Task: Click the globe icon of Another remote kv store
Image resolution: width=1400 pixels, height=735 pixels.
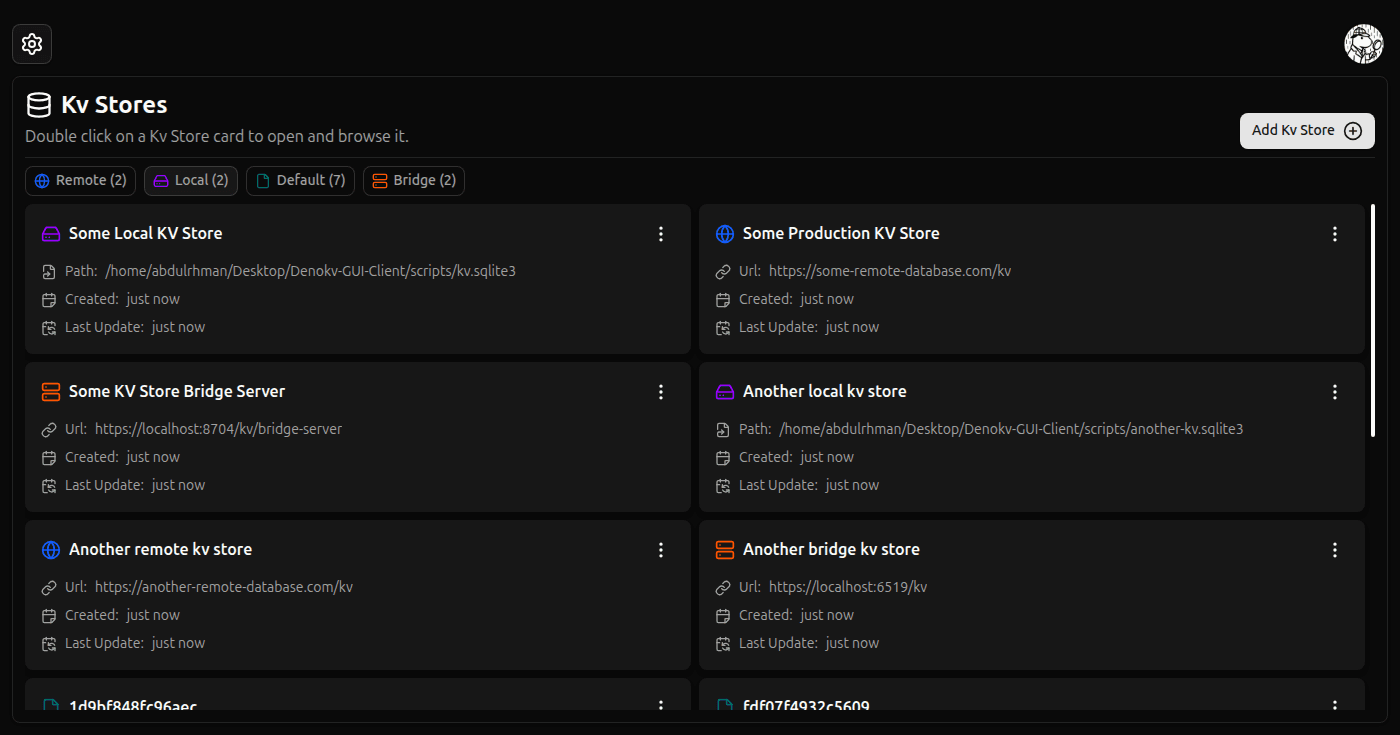Action: (x=51, y=550)
